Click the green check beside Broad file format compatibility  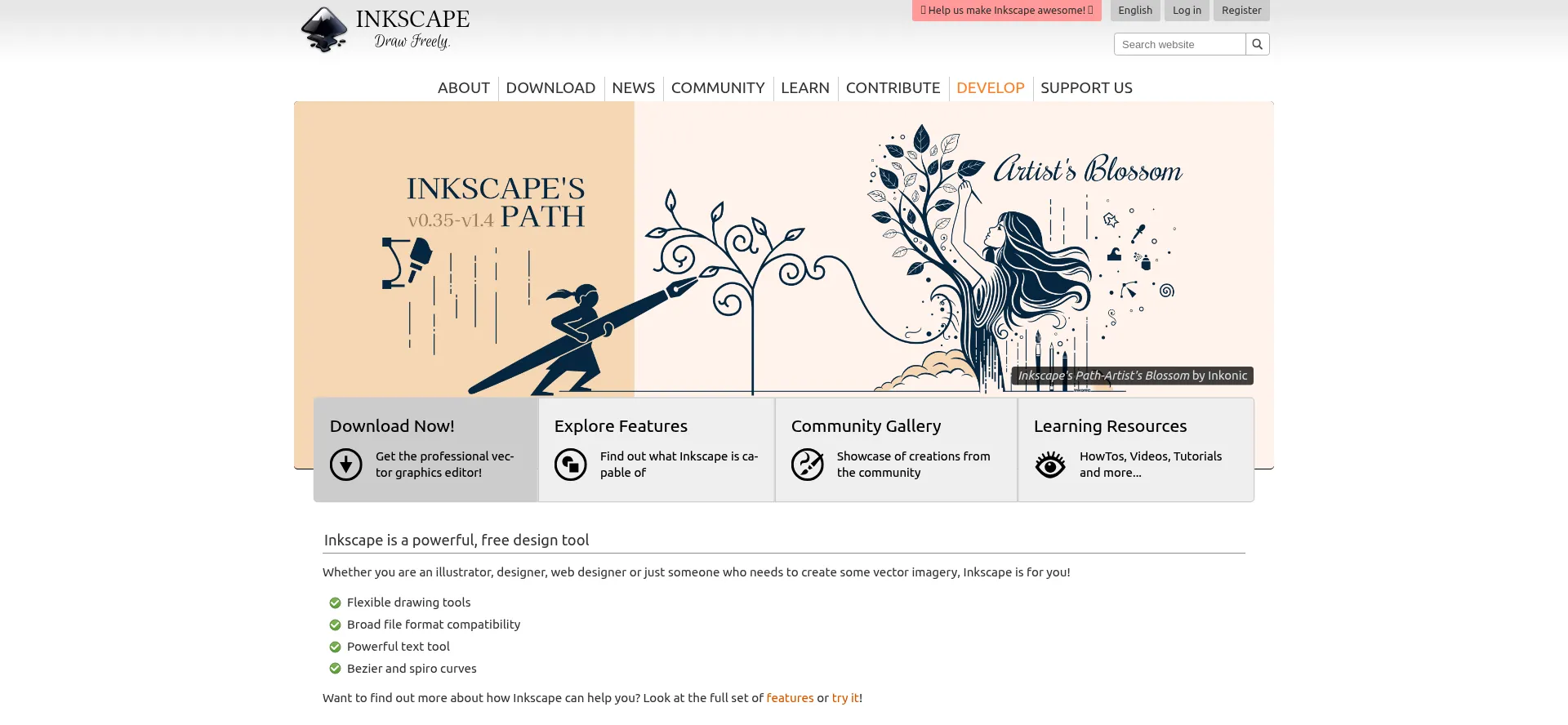click(335, 625)
